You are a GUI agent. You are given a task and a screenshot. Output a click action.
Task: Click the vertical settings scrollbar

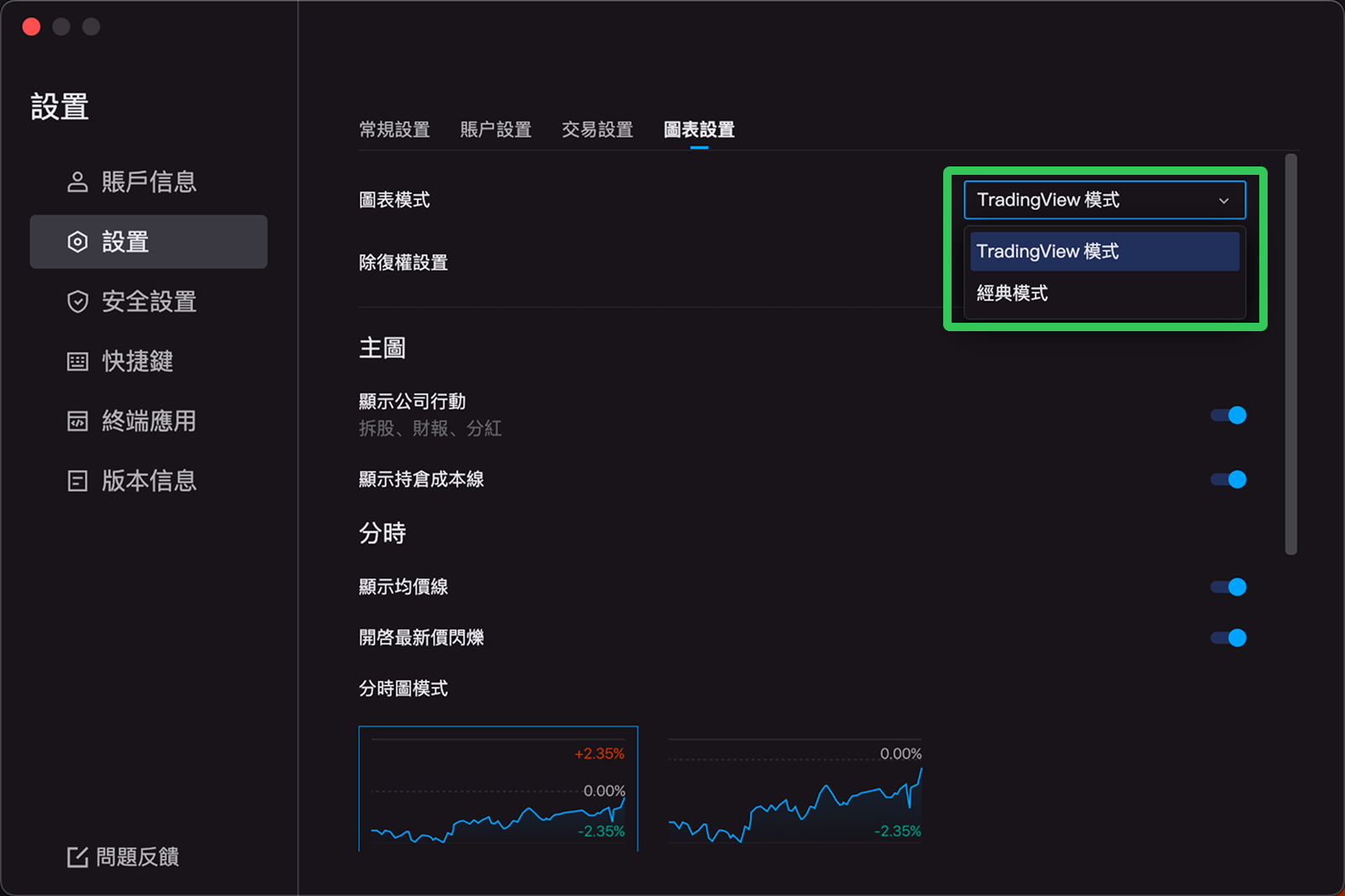click(1291, 353)
